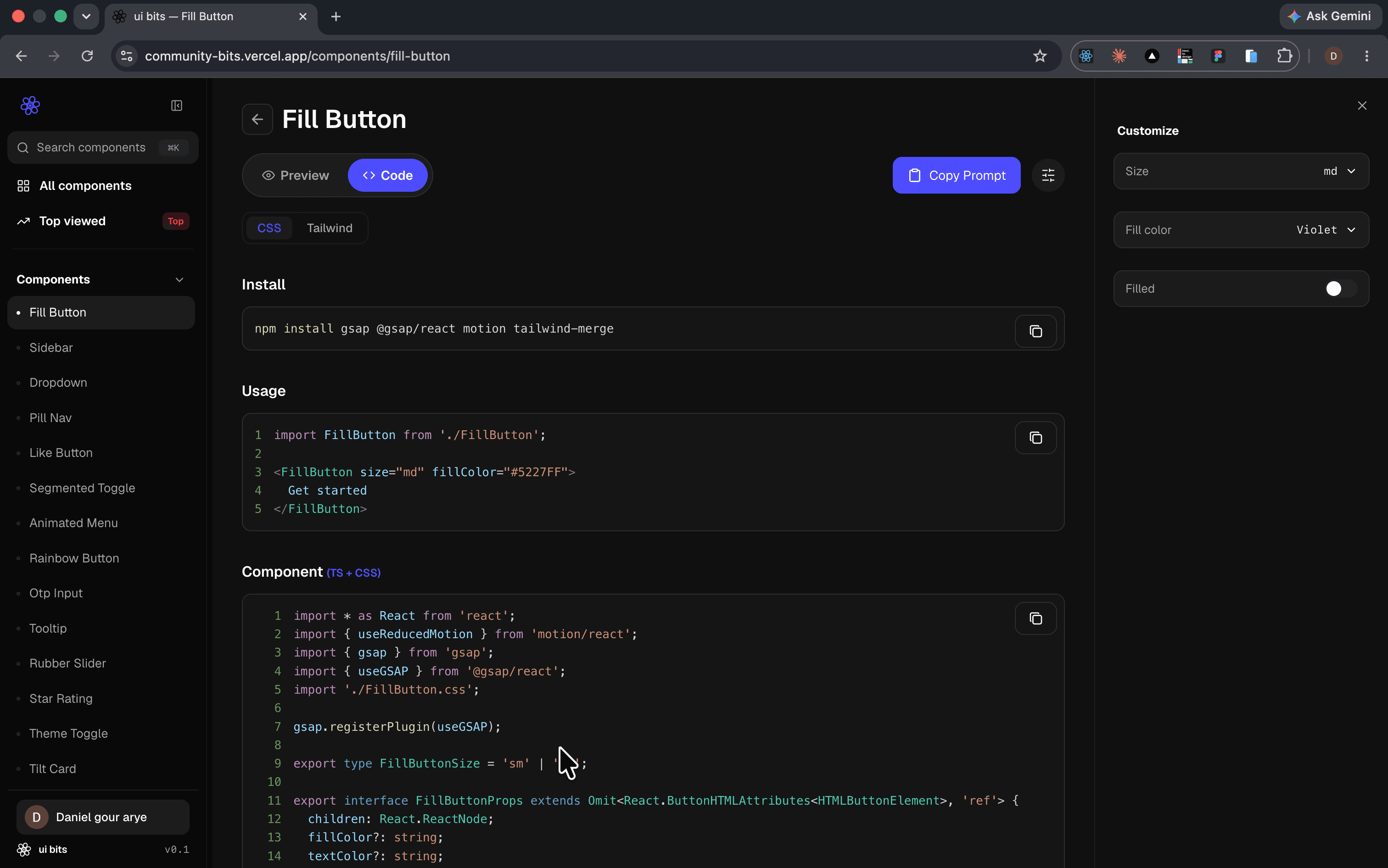This screenshot has width=1388, height=868.
Task: Open the Rainbow Button component
Action: (101, 558)
